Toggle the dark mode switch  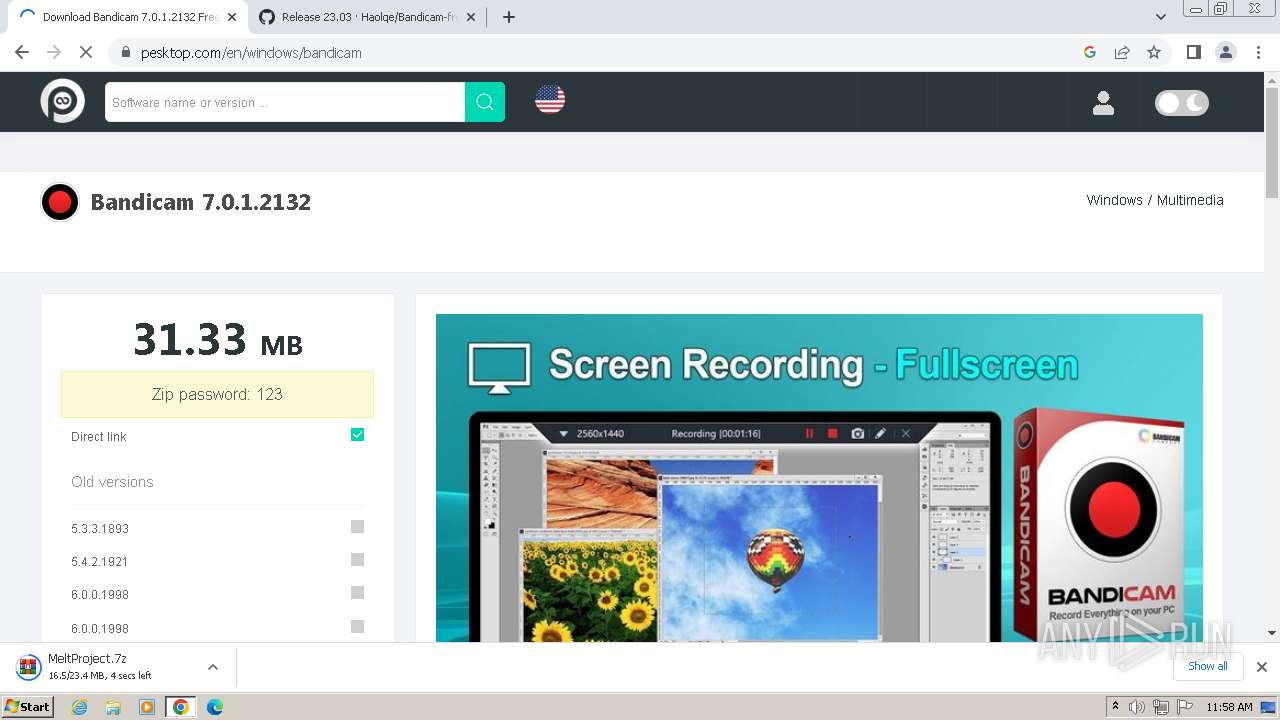[1182, 103]
